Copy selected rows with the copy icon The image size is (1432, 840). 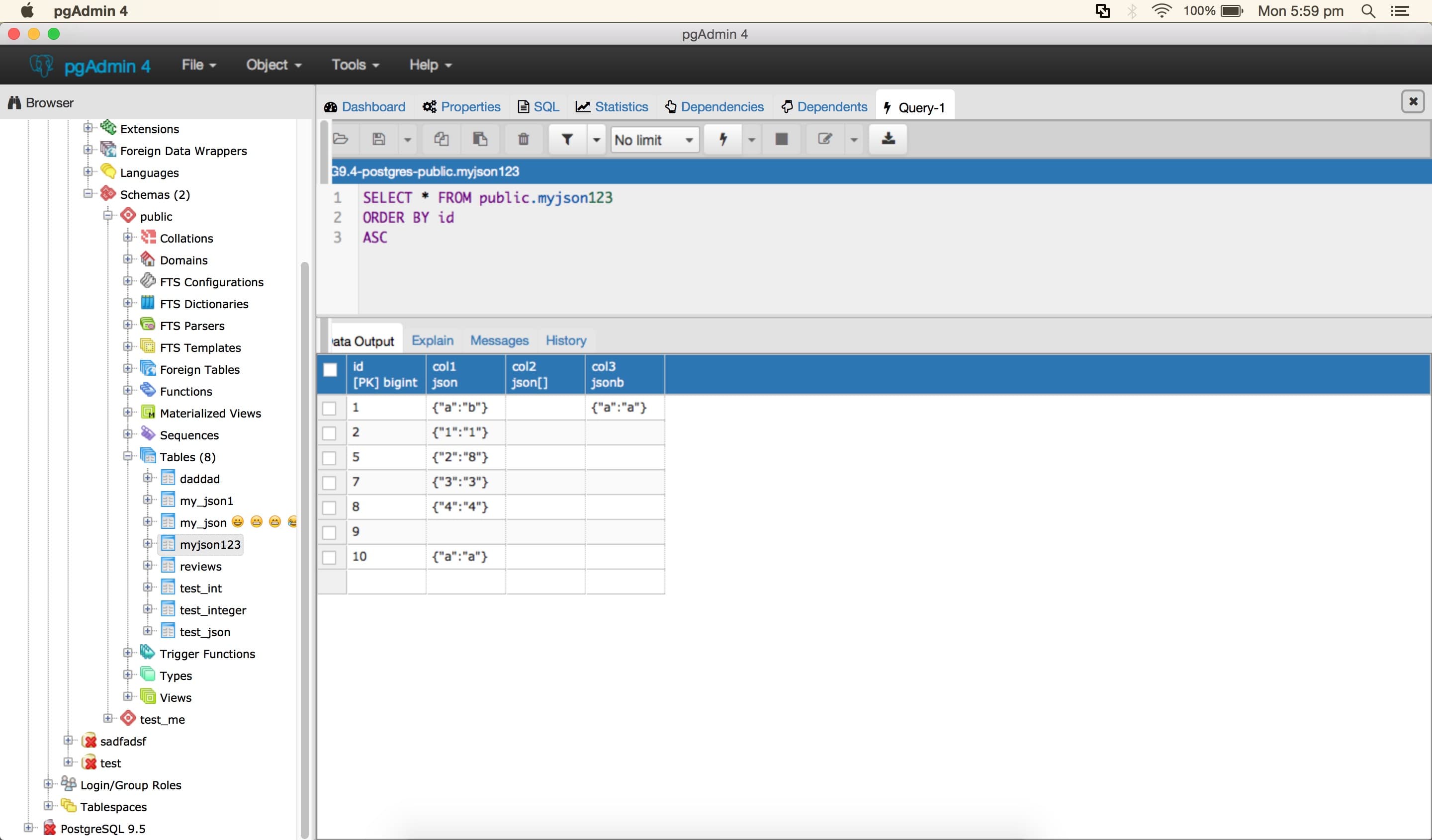click(x=442, y=139)
